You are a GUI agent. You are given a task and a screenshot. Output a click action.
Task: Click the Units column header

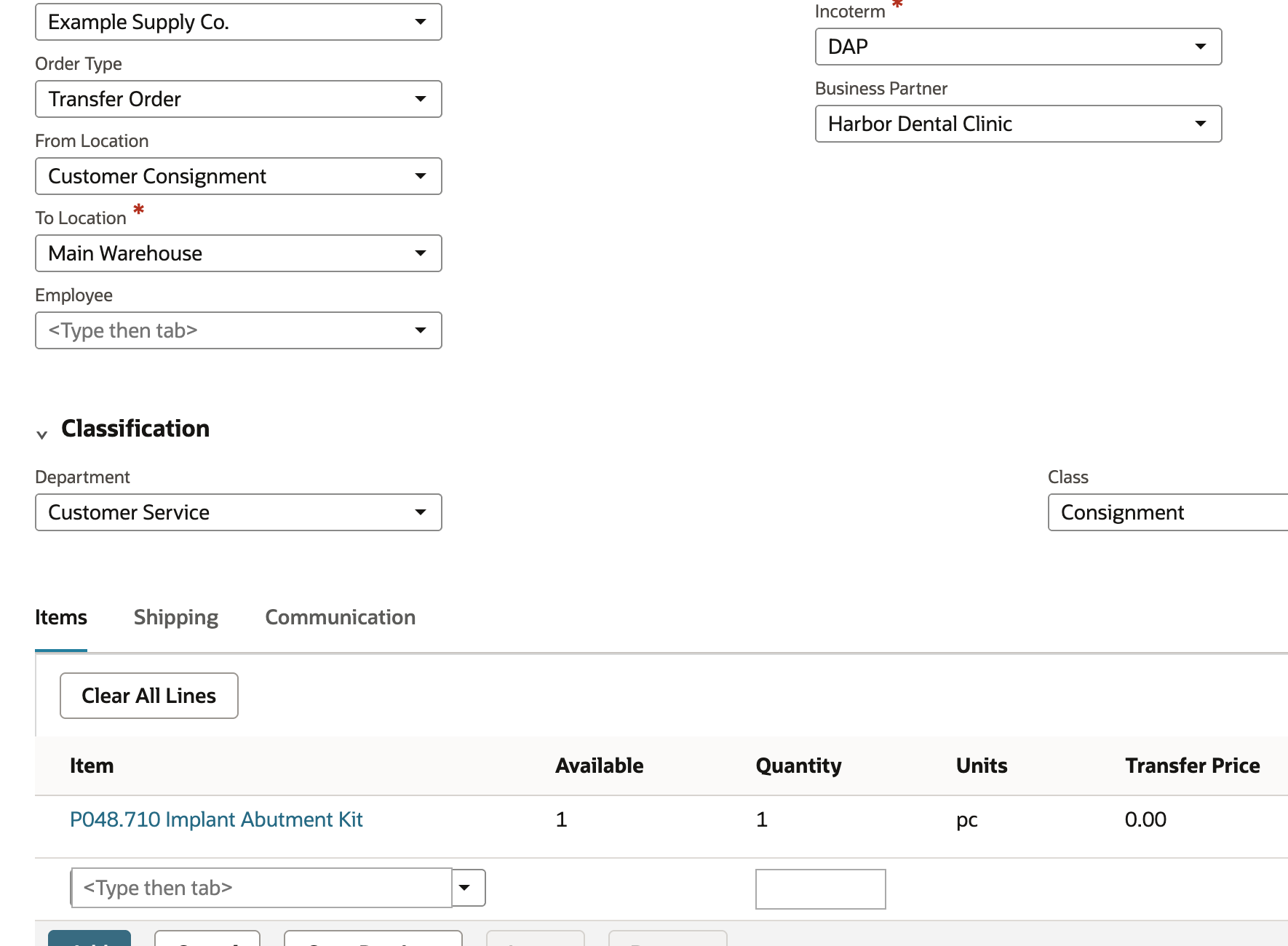[982, 766]
